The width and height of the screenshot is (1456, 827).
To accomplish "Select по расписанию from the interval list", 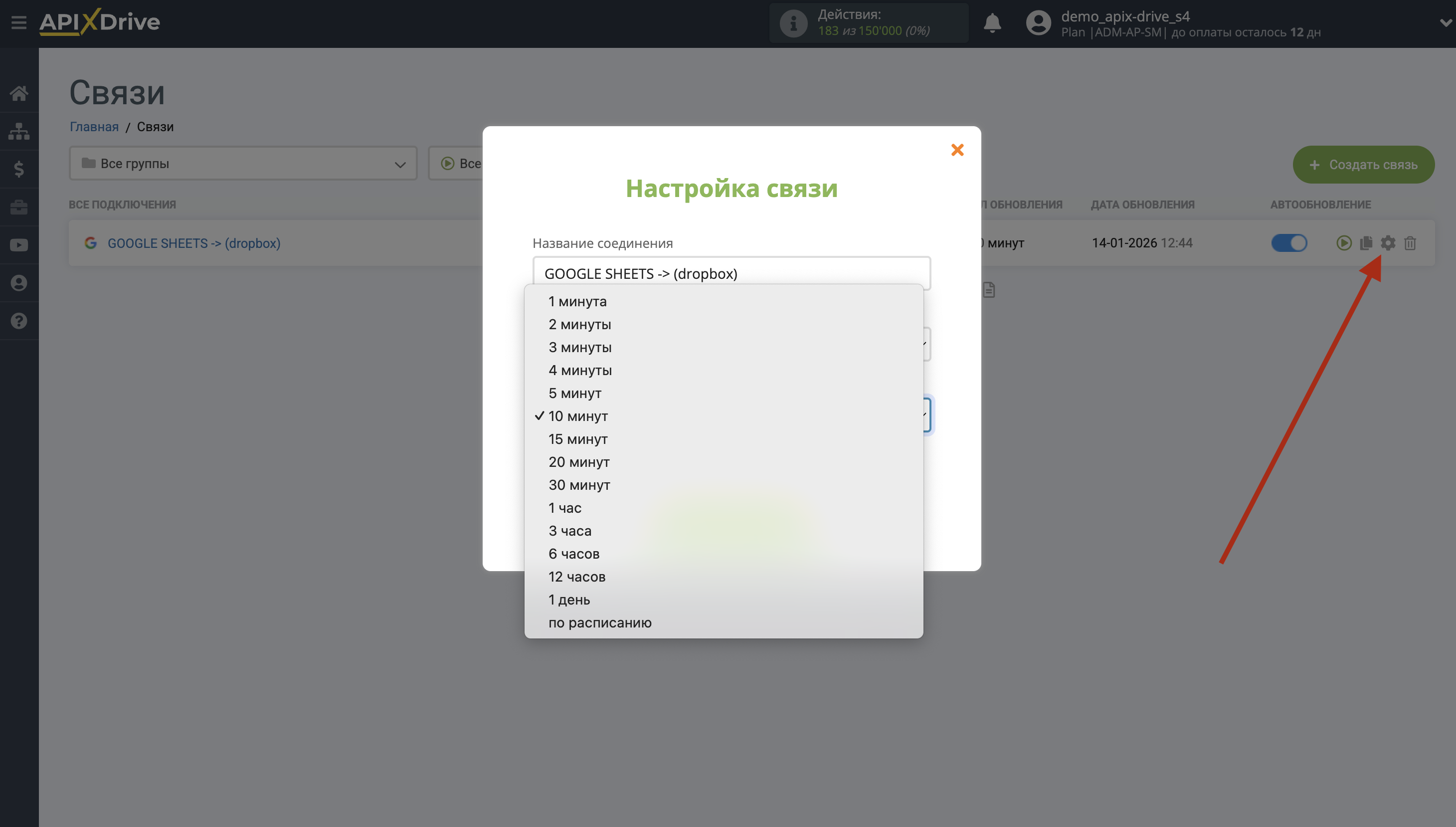I will pos(599,622).
